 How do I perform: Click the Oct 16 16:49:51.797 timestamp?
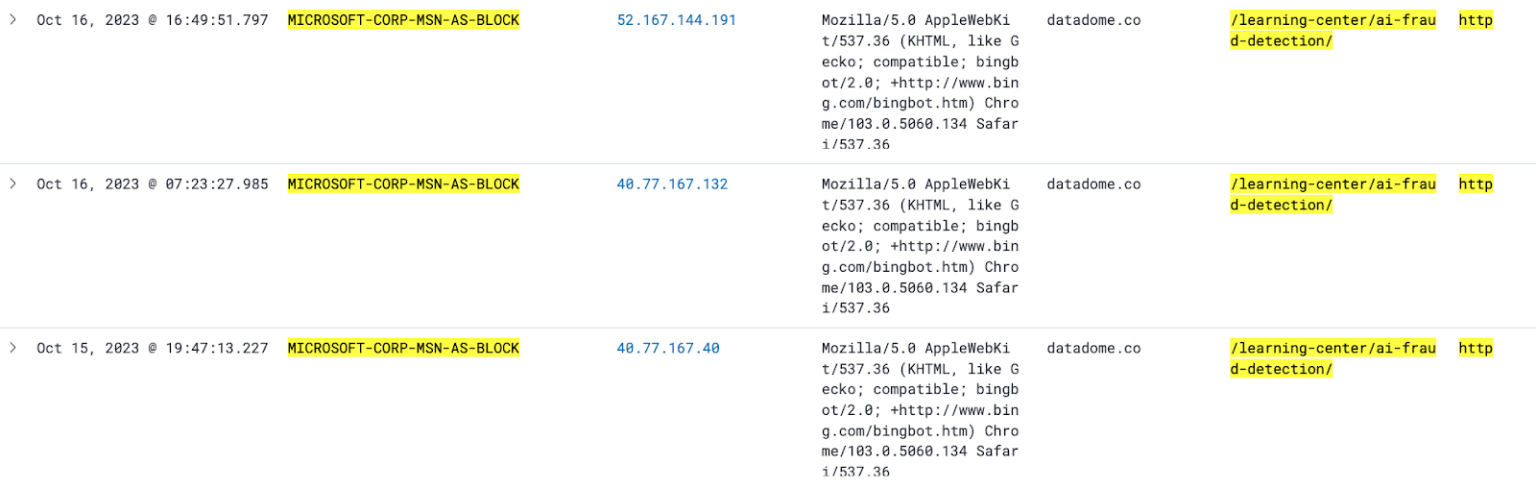[152, 20]
